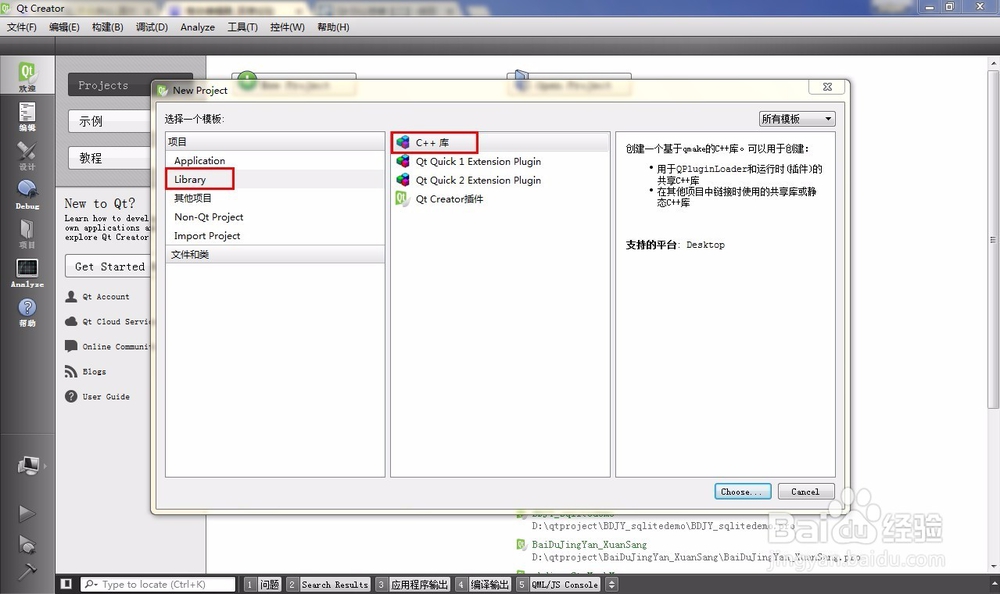This screenshot has width=1000, height=594.
Task: Click the Run play button
Action: (27, 513)
